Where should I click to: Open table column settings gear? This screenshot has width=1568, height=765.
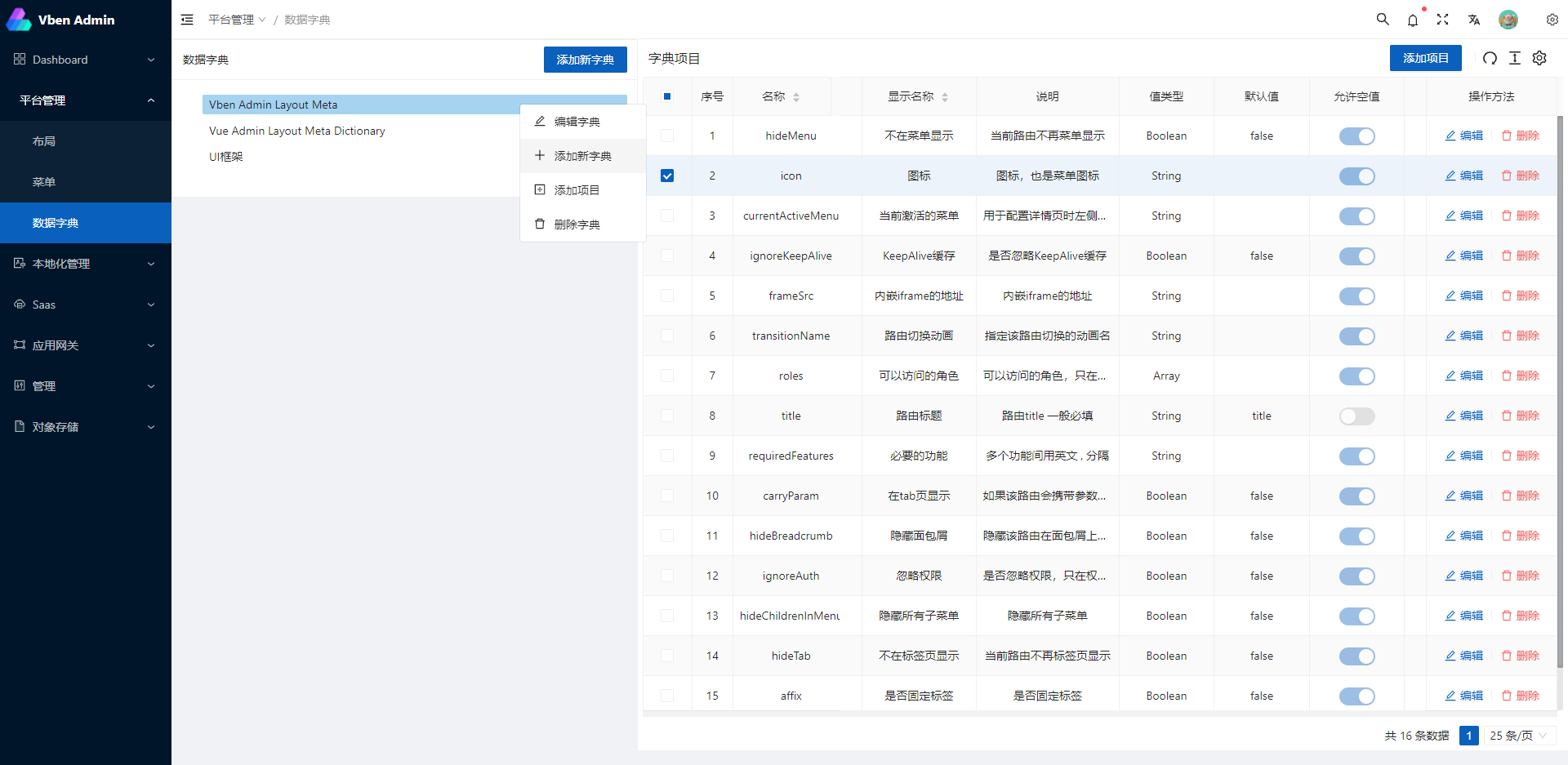point(1539,58)
